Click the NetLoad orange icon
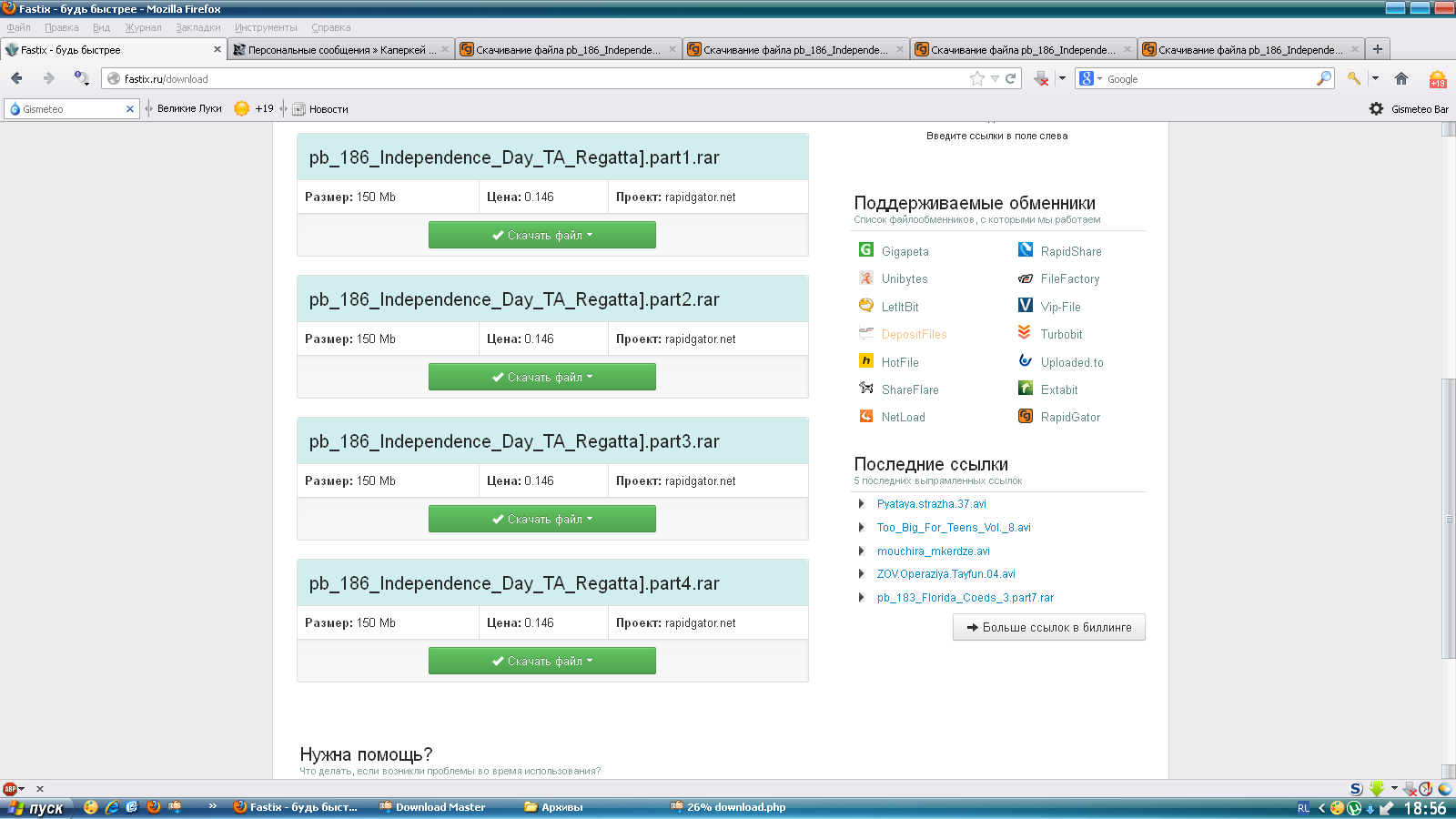 [866, 416]
